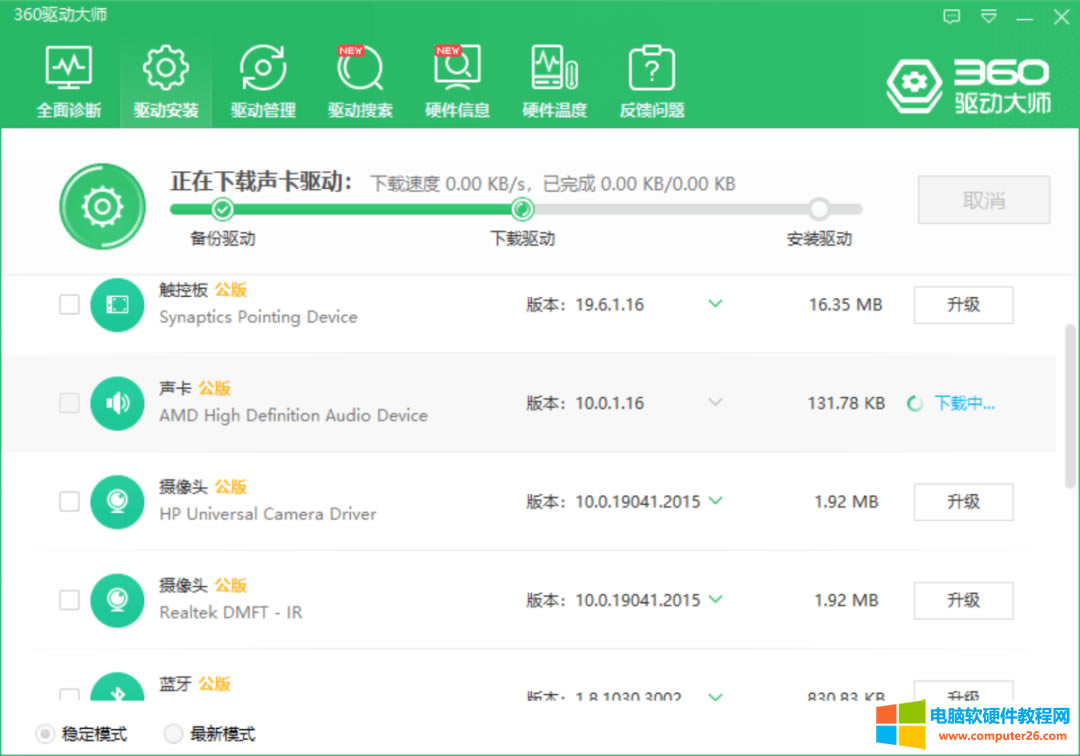Click the title bar message feedback icon
1080x756 pixels.
(x=952, y=17)
